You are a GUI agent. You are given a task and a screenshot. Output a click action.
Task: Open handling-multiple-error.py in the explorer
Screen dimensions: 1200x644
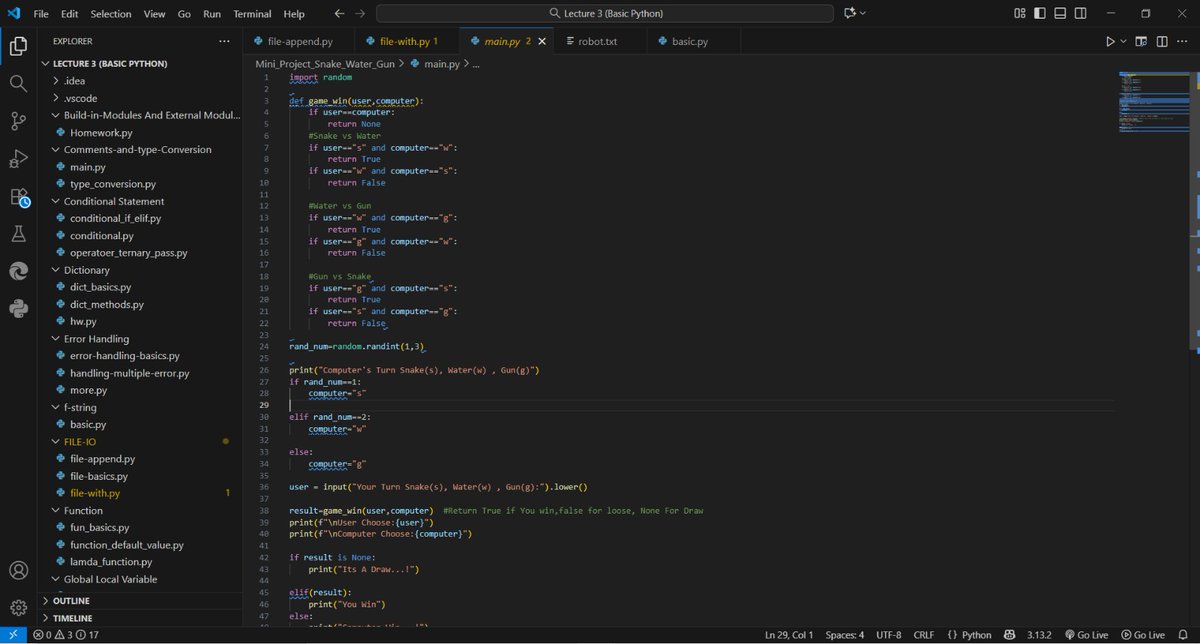coord(129,373)
